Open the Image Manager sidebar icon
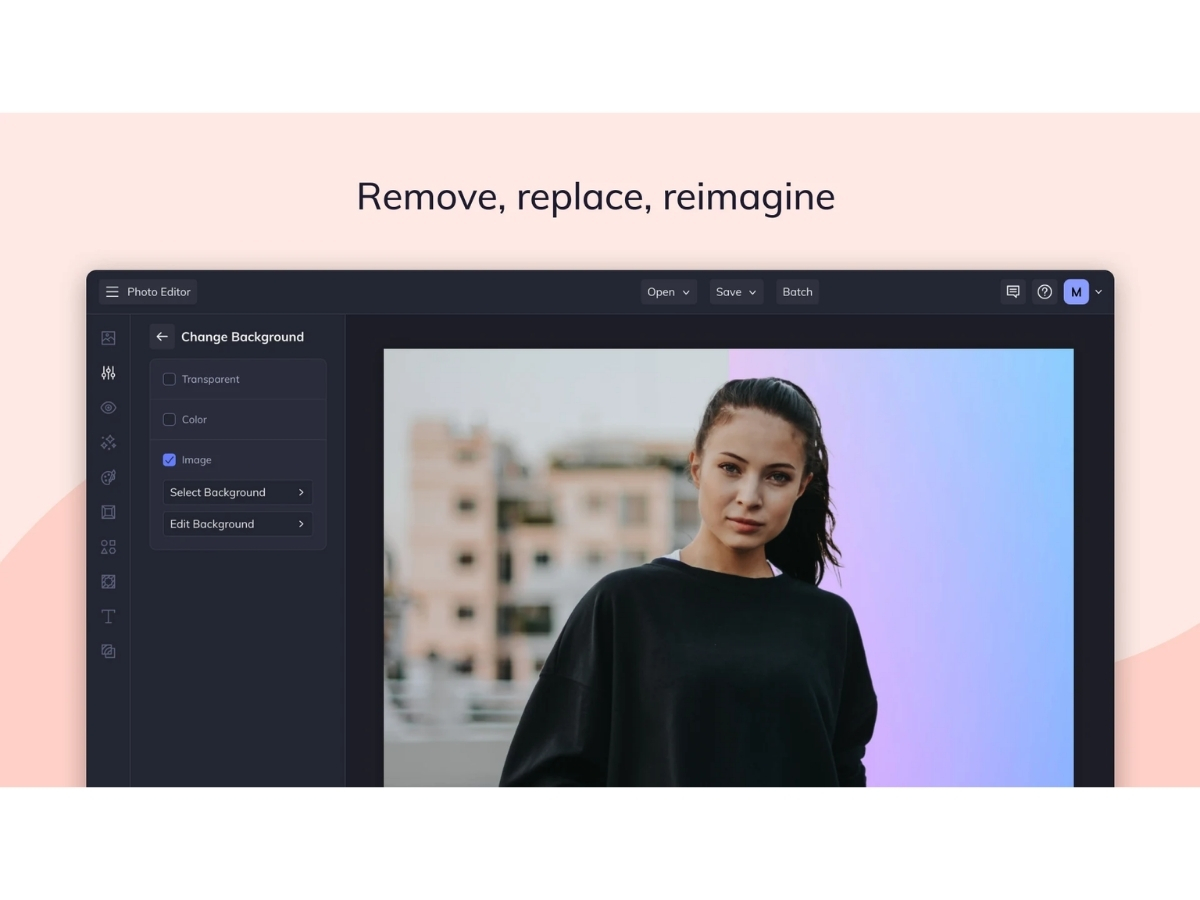Screen dimensions: 1200x900 (108, 338)
